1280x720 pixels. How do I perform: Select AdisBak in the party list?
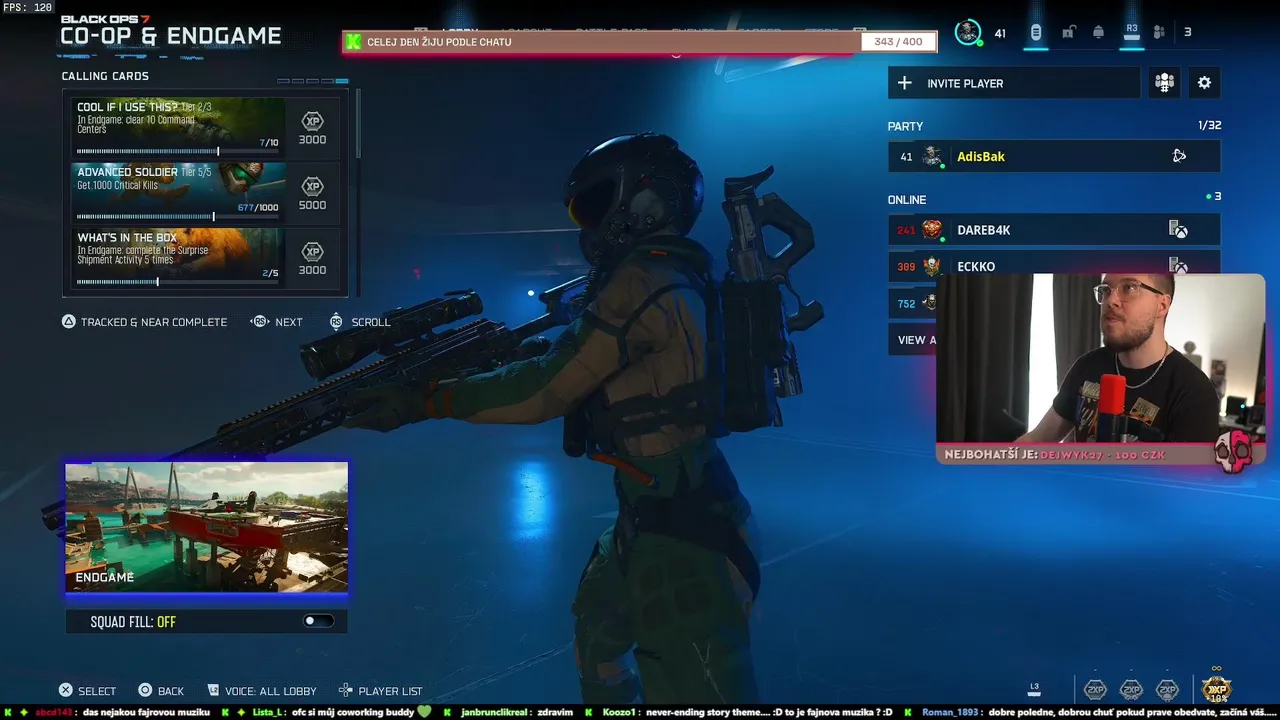click(1054, 156)
